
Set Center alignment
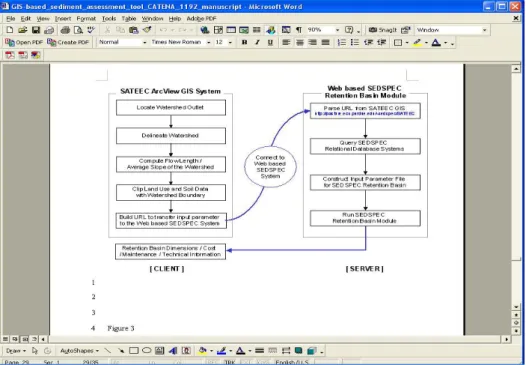click(300, 43)
